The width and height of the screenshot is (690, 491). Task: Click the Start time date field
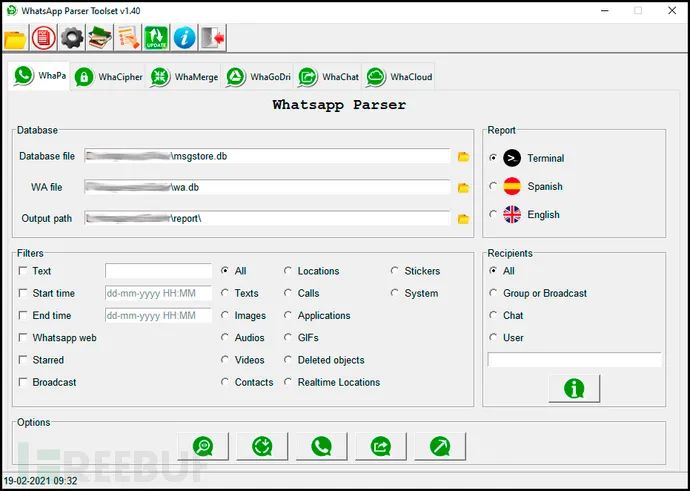[158, 293]
